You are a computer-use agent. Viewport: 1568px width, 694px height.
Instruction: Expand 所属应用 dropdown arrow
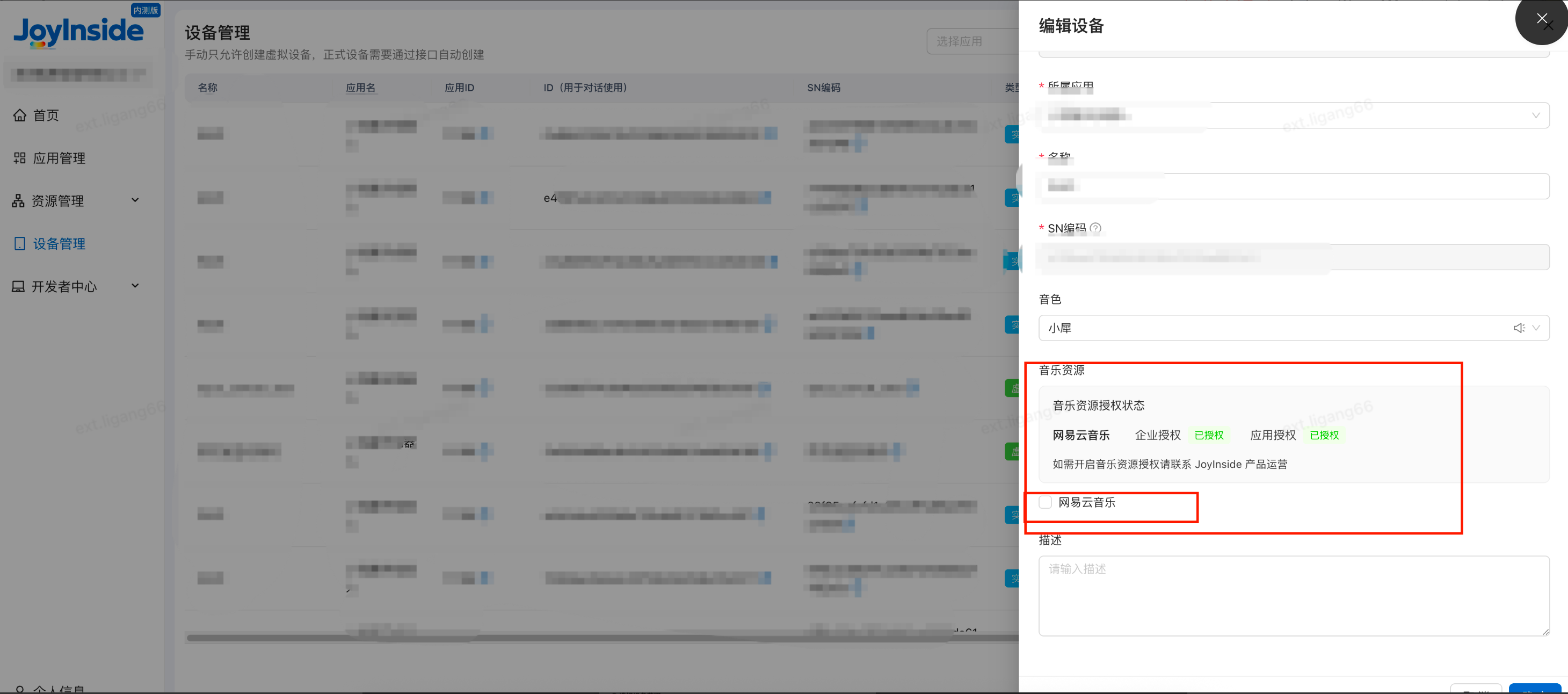[1536, 115]
